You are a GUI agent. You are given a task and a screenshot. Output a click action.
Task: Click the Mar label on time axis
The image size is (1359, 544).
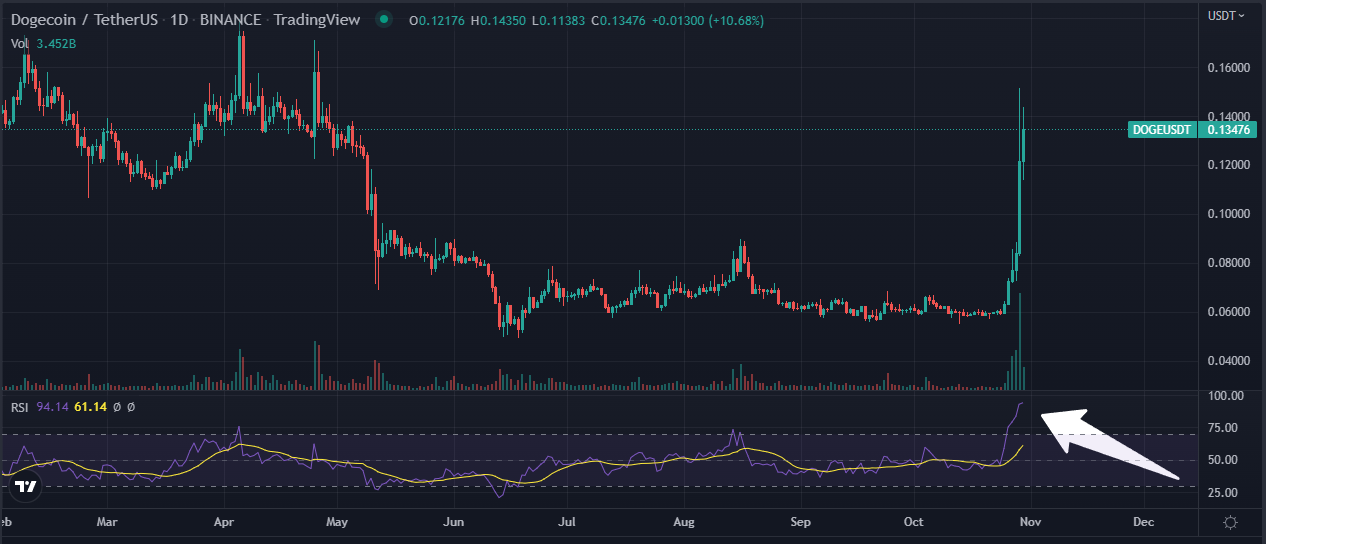coord(107,522)
